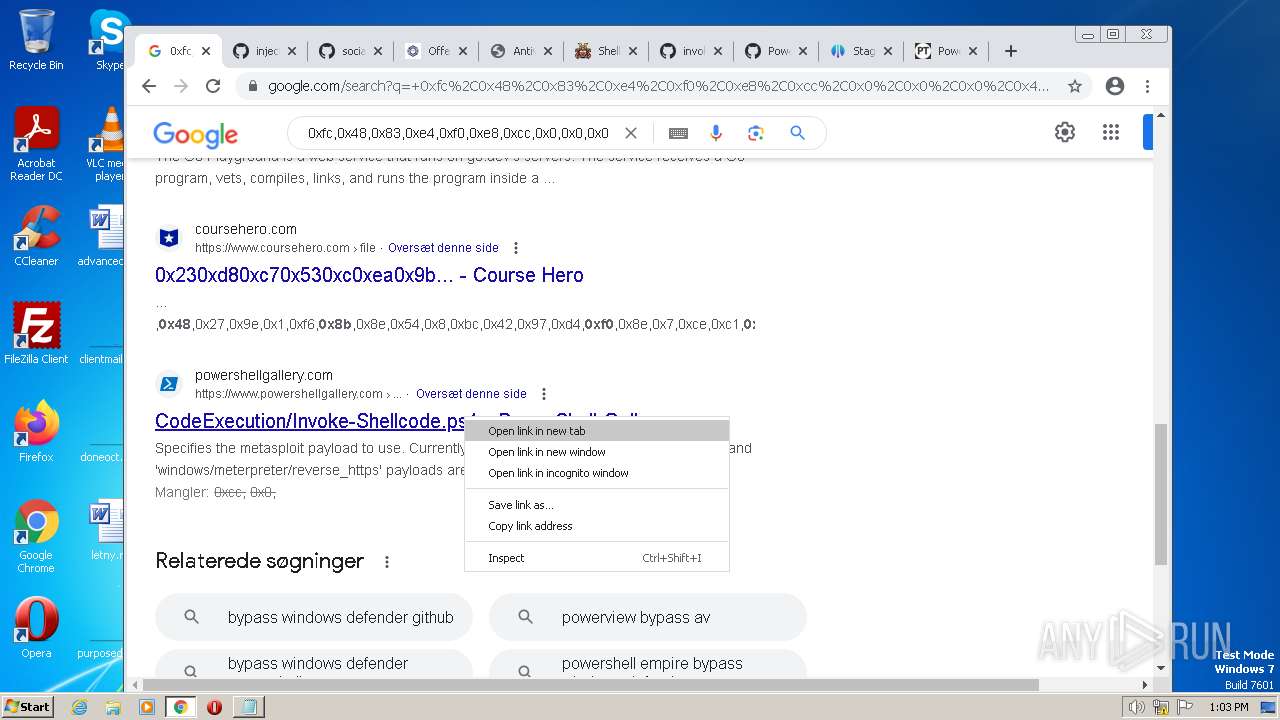Open CodeExecution/Invoke-Shellcode result link
This screenshot has width=1280, height=720.
tap(310, 421)
